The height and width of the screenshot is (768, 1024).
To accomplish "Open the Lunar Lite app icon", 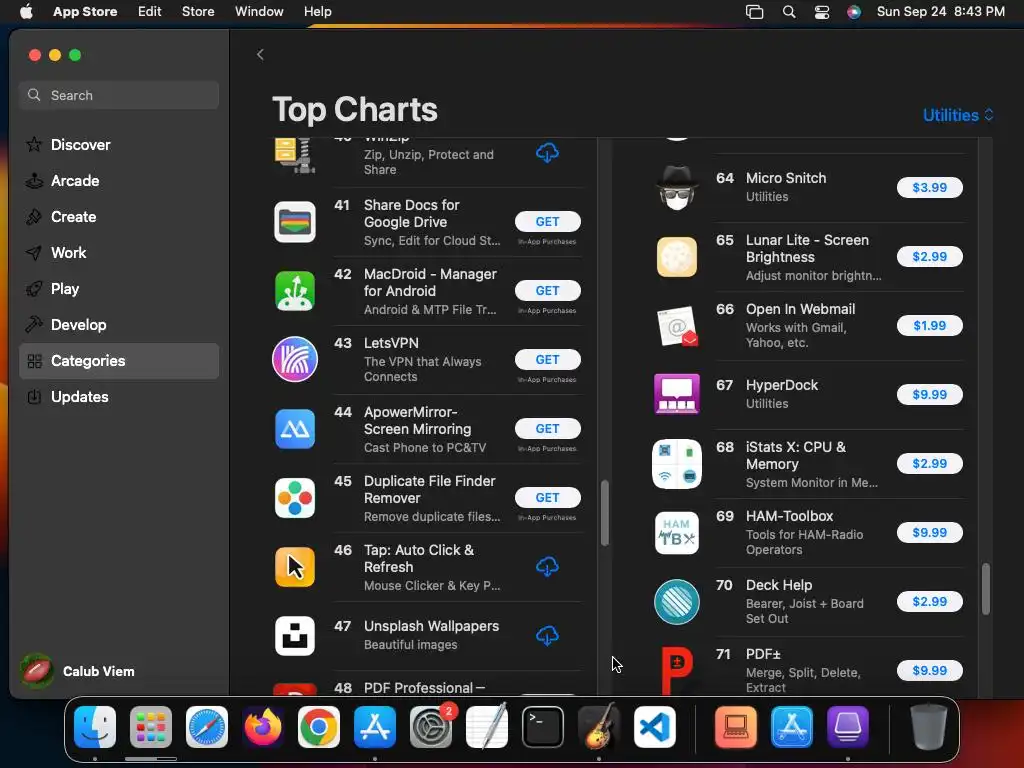I will coord(677,257).
